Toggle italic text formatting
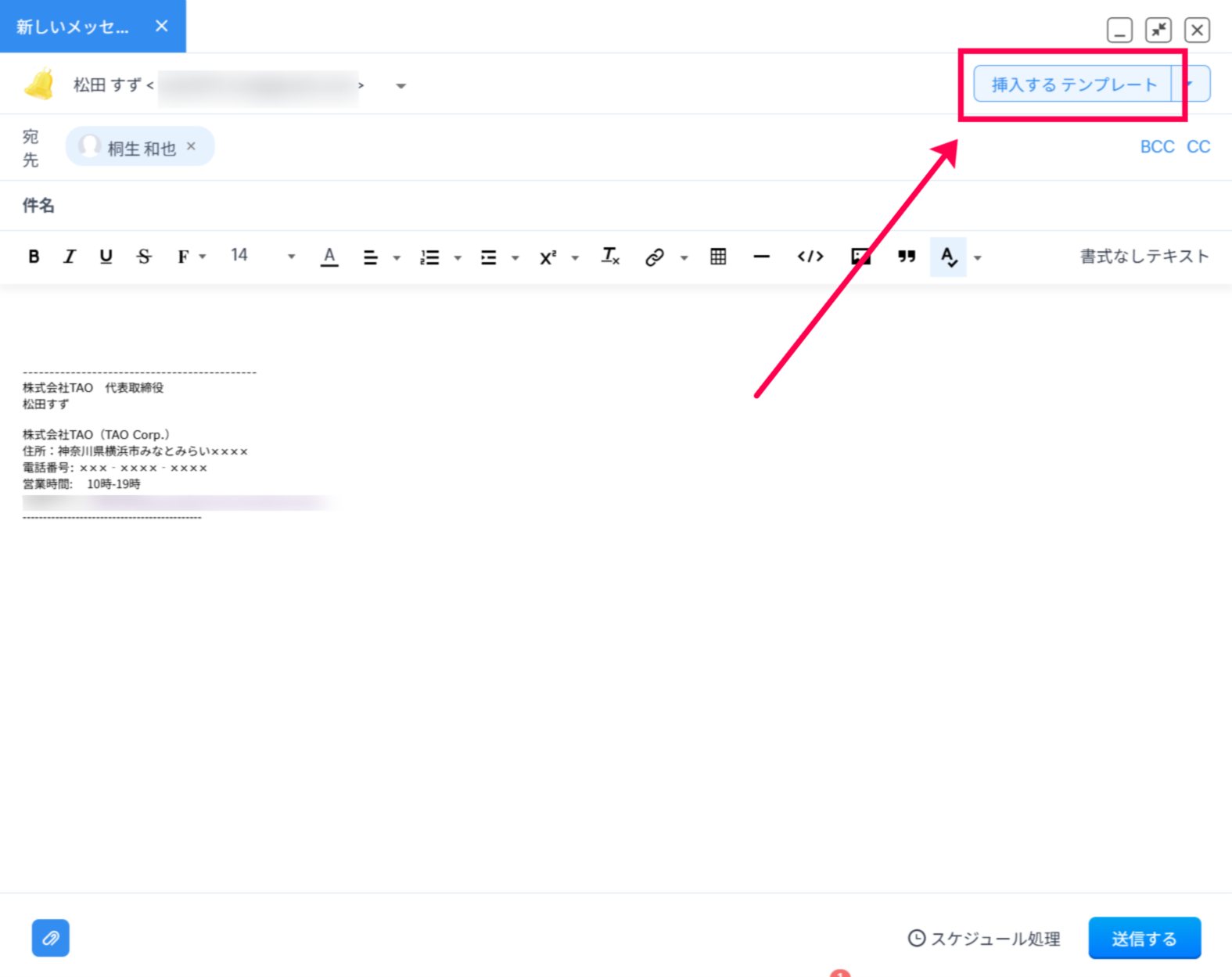The image size is (1232, 977). (70, 257)
